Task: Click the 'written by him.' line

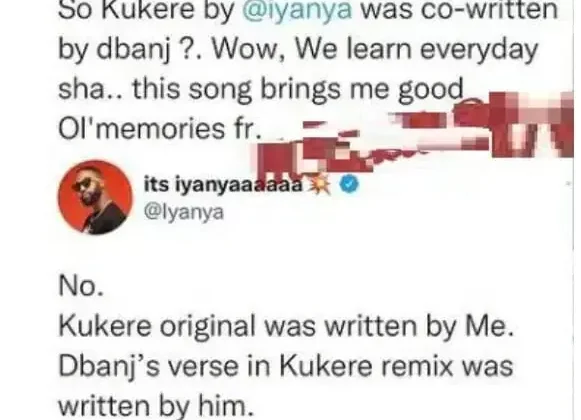Action: tap(156, 406)
